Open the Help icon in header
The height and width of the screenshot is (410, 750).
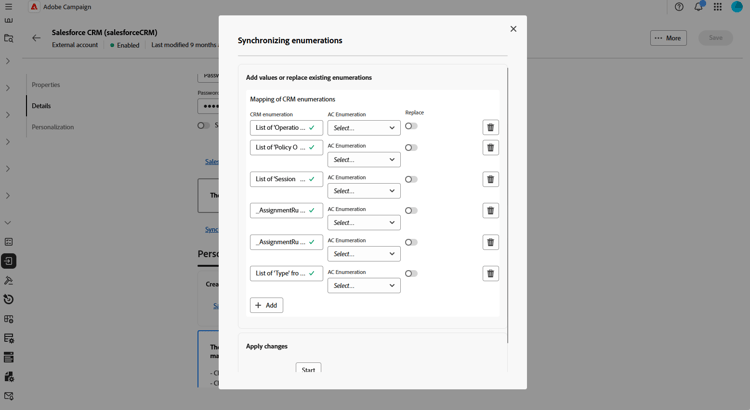click(679, 7)
